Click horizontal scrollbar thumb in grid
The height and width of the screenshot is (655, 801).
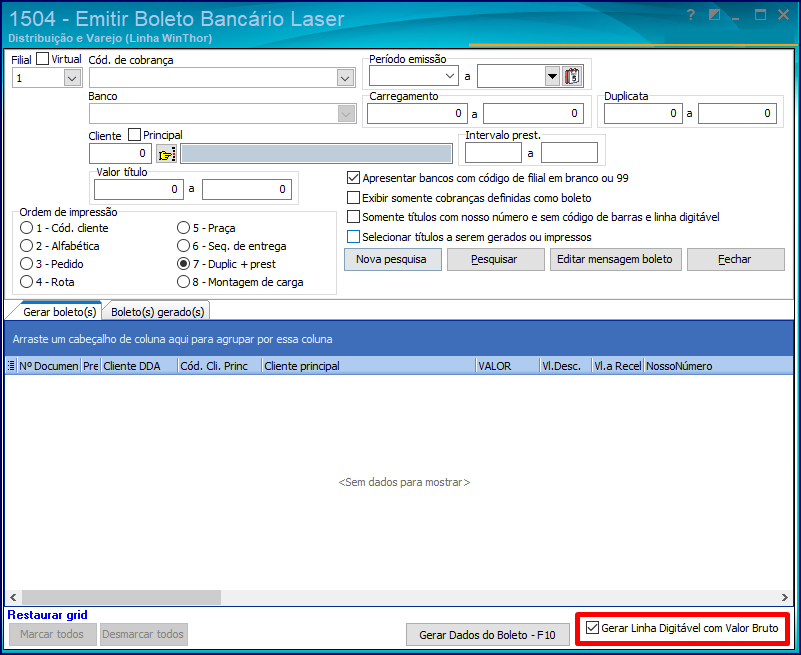pyautogui.click(x=122, y=597)
